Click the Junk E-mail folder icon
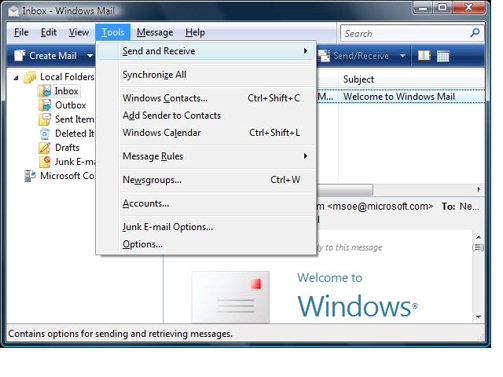Viewport: 503px width, 377px height. [x=45, y=162]
